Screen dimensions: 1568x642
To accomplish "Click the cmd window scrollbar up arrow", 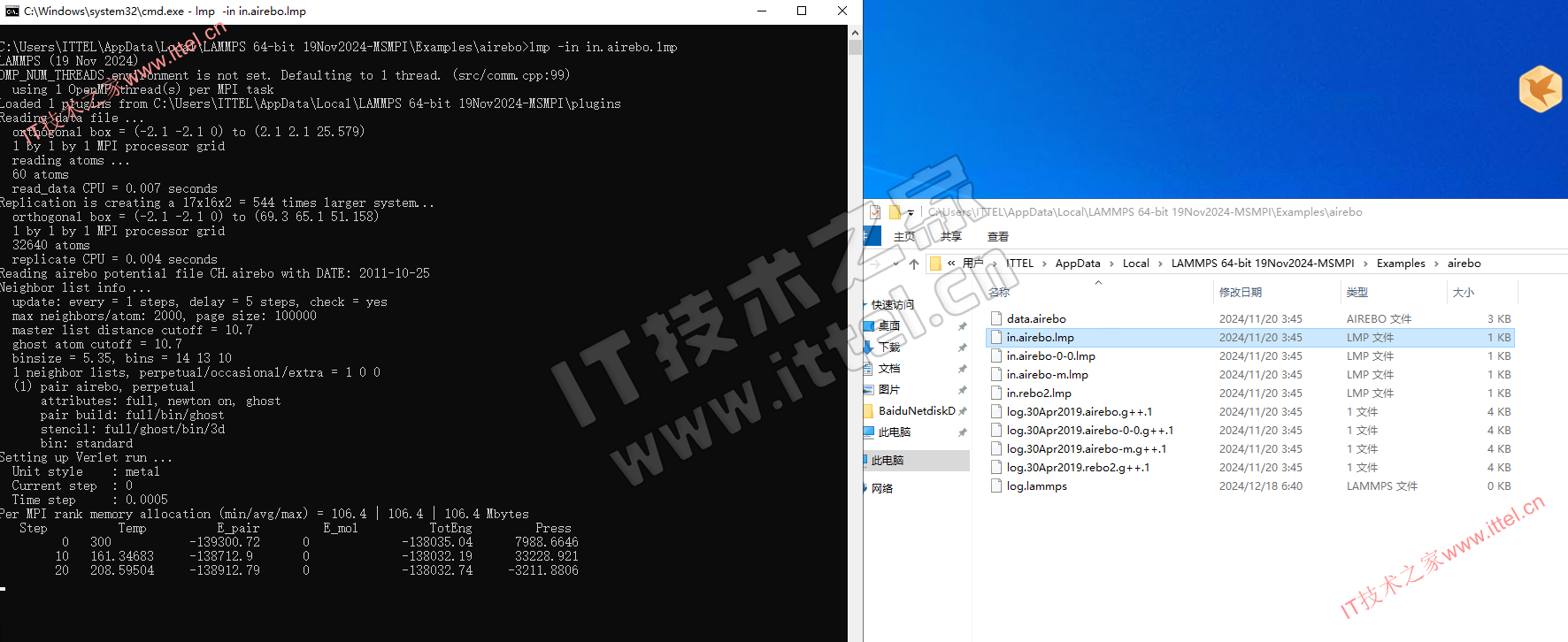I will pos(855,33).
